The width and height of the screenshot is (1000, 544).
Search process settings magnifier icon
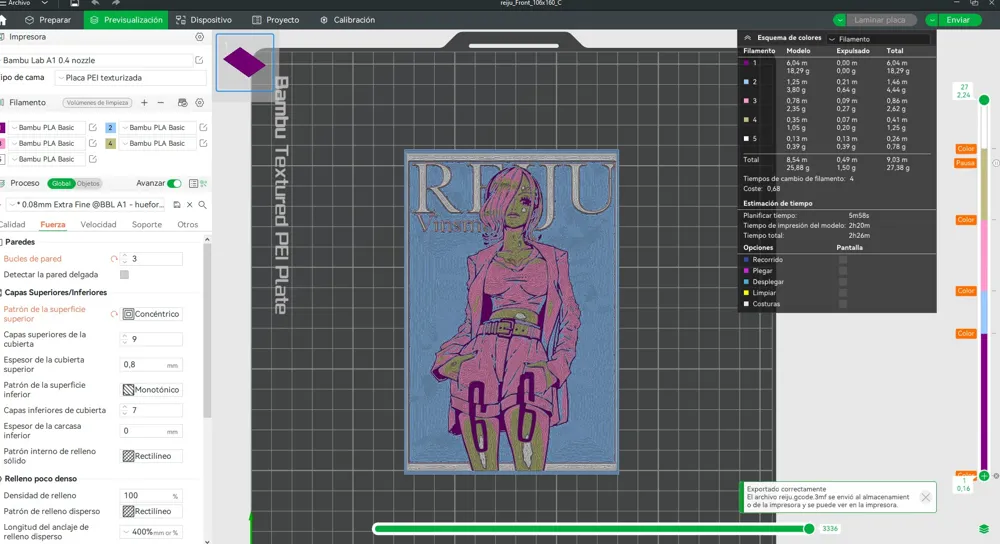click(x=202, y=205)
